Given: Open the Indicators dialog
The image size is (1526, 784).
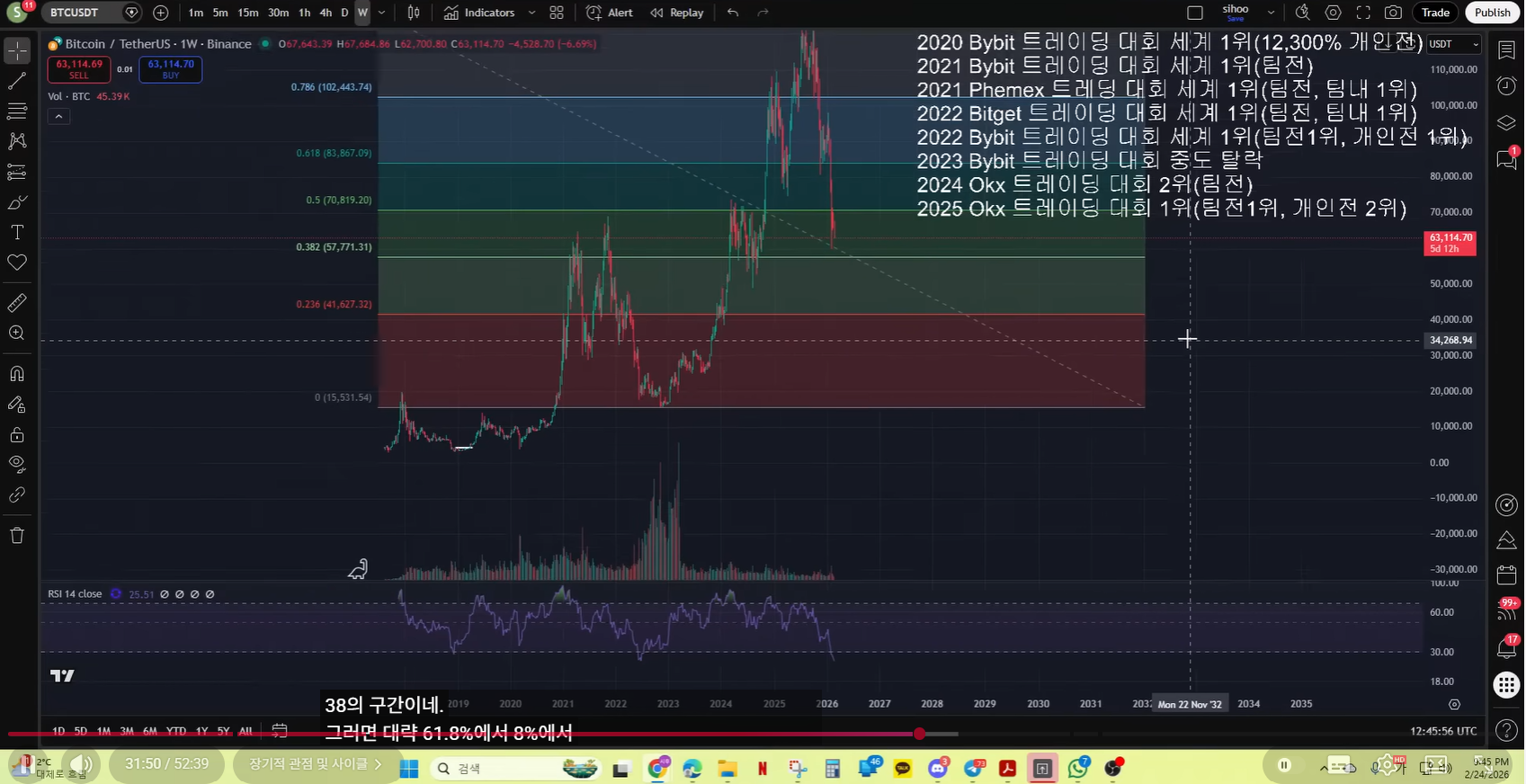Looking at the screenshot, I should [x=480, y=13].
